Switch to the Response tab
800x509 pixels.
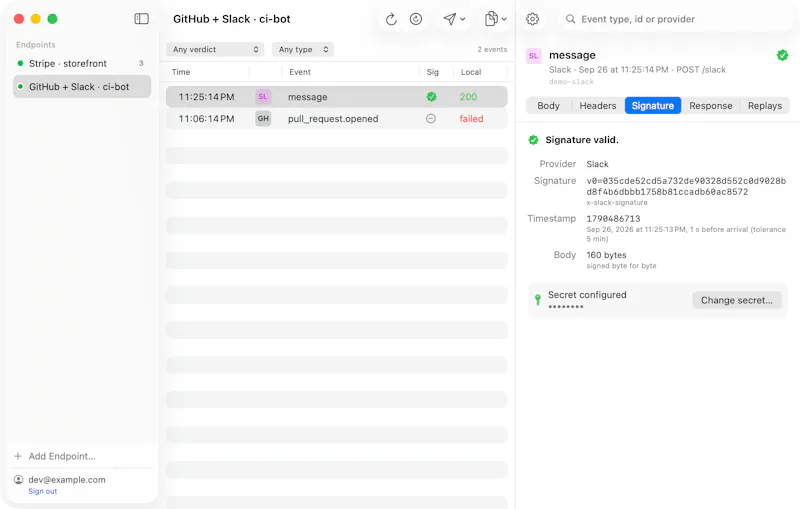coord(711,106)
